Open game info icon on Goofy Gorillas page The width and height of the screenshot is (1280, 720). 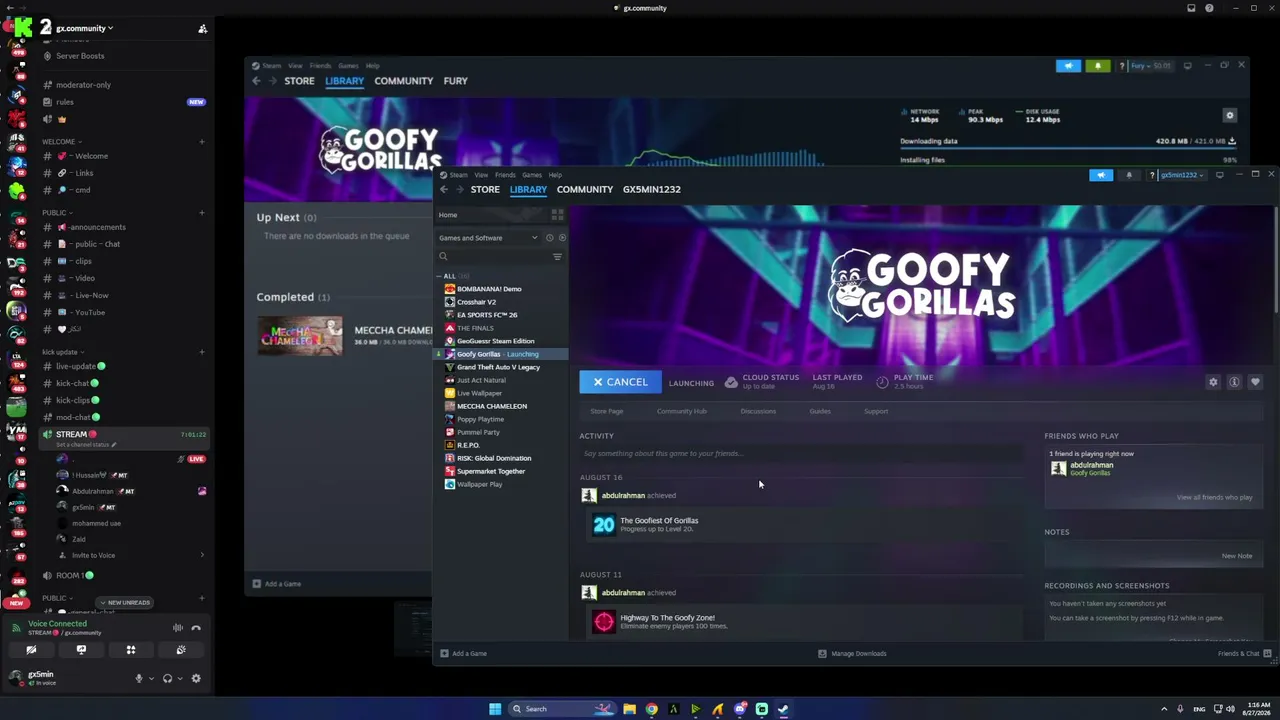[1234, 382]
